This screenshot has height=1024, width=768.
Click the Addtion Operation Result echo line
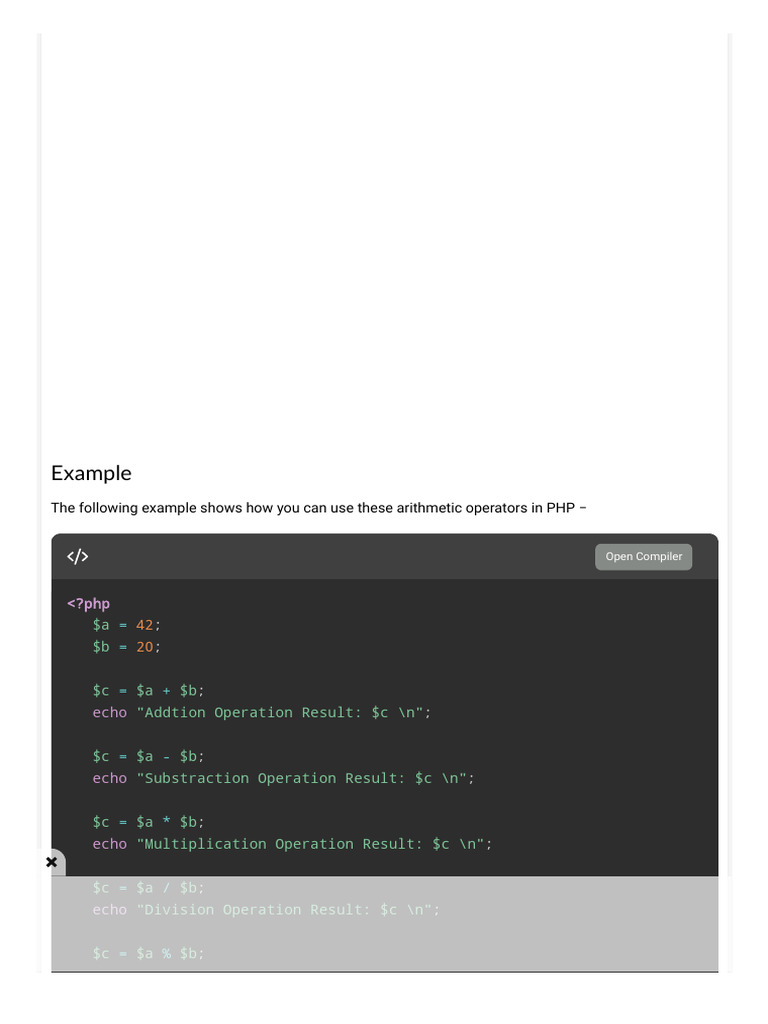point(261,713)
